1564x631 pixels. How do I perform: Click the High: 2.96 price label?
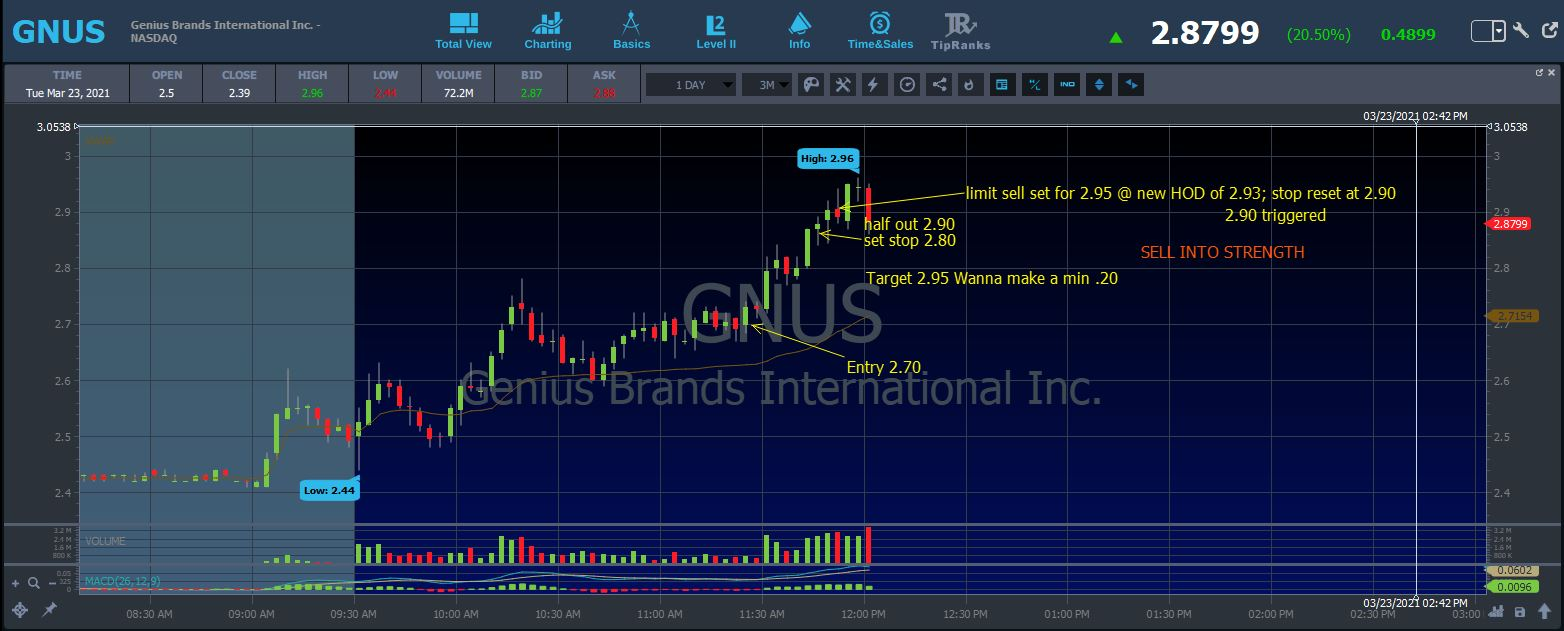click(x=828, y=159)
